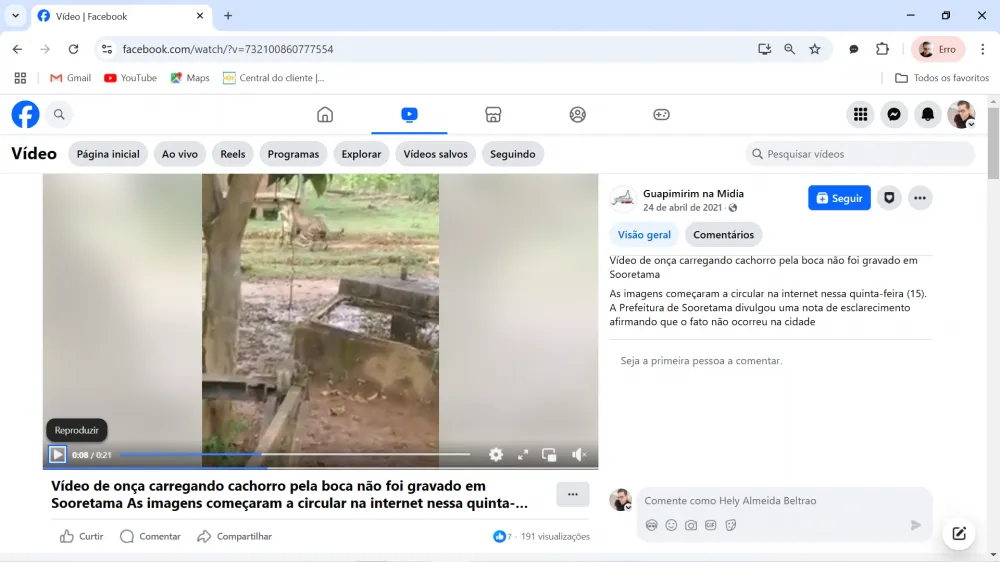Image resolution: width=1000 pixels, height=562 pixels.
Task: Select the Explorar chip
Action: [x=361, y=154]
